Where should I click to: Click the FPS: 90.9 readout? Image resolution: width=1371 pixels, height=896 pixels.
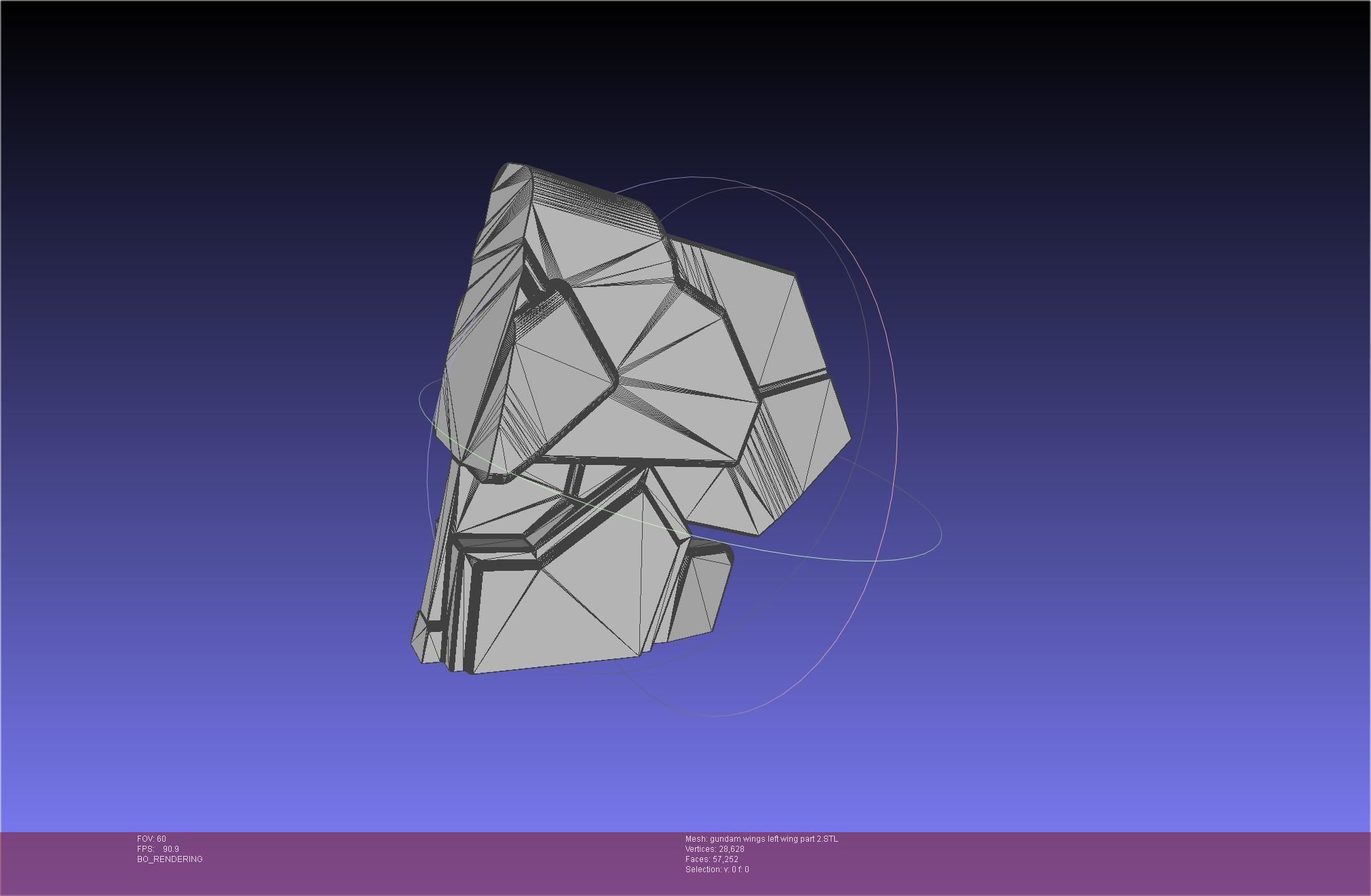(158, 849)
